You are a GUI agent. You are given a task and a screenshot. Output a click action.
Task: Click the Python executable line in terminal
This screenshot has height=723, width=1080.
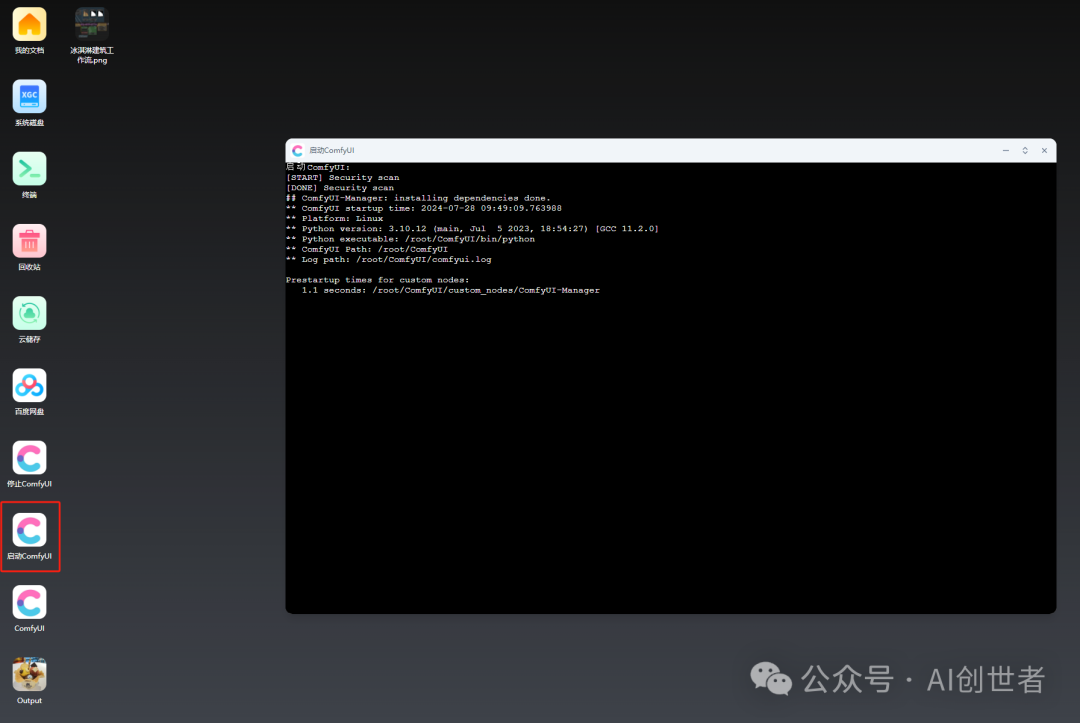[x=410, y=239]
